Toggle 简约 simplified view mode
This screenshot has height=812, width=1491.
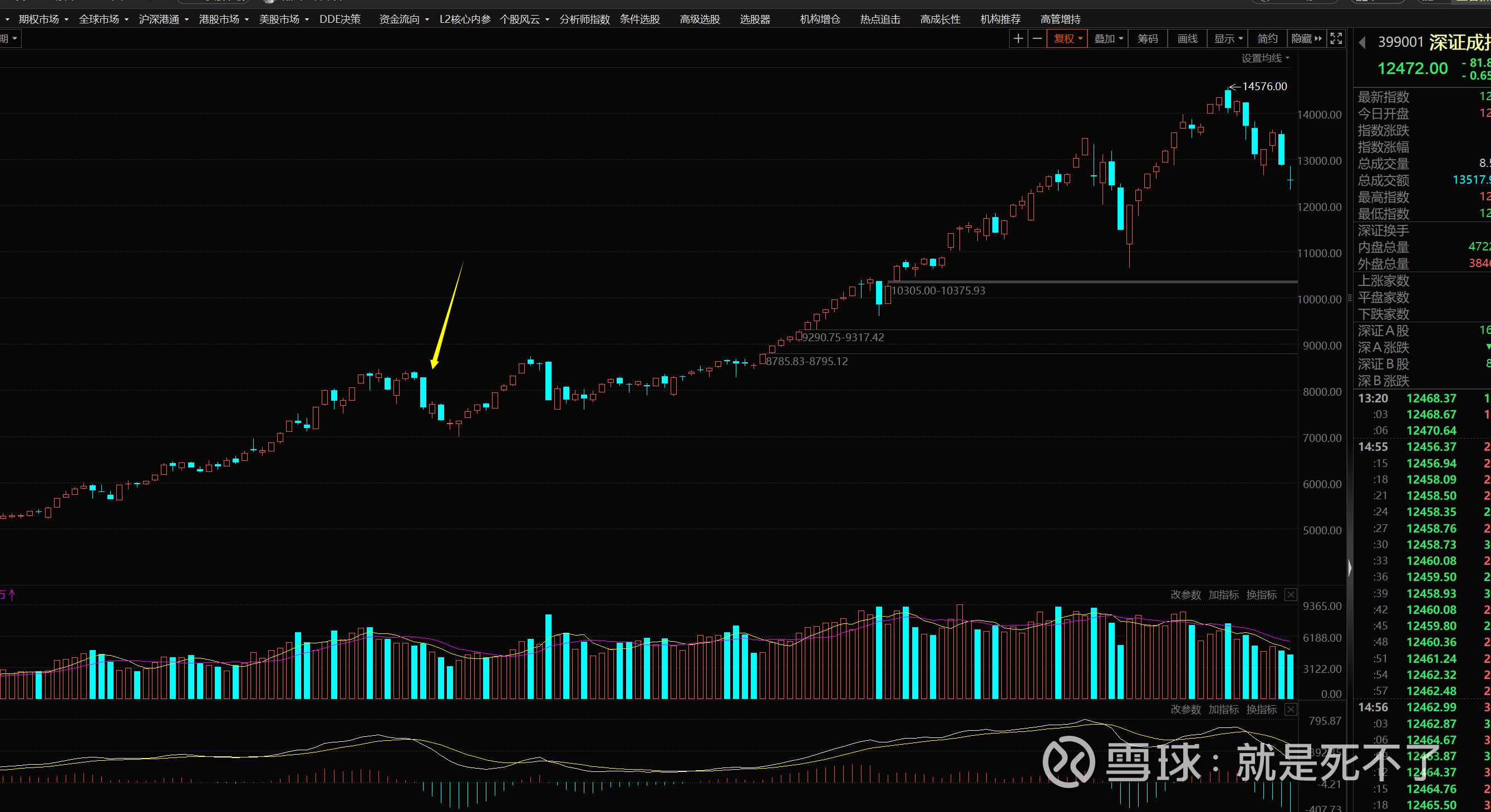point(1267,39)
